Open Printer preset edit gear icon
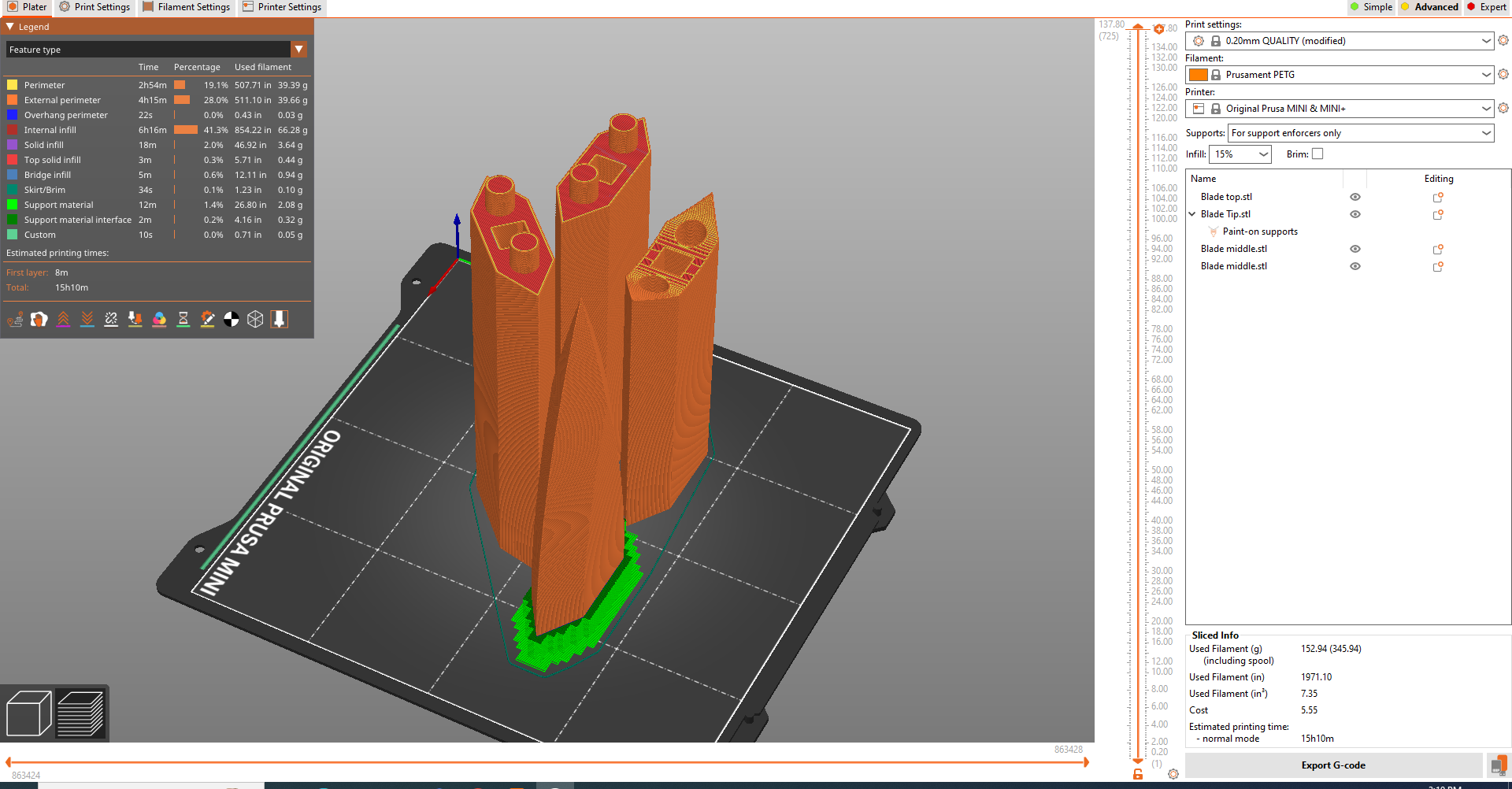 tap(1503, 108)
